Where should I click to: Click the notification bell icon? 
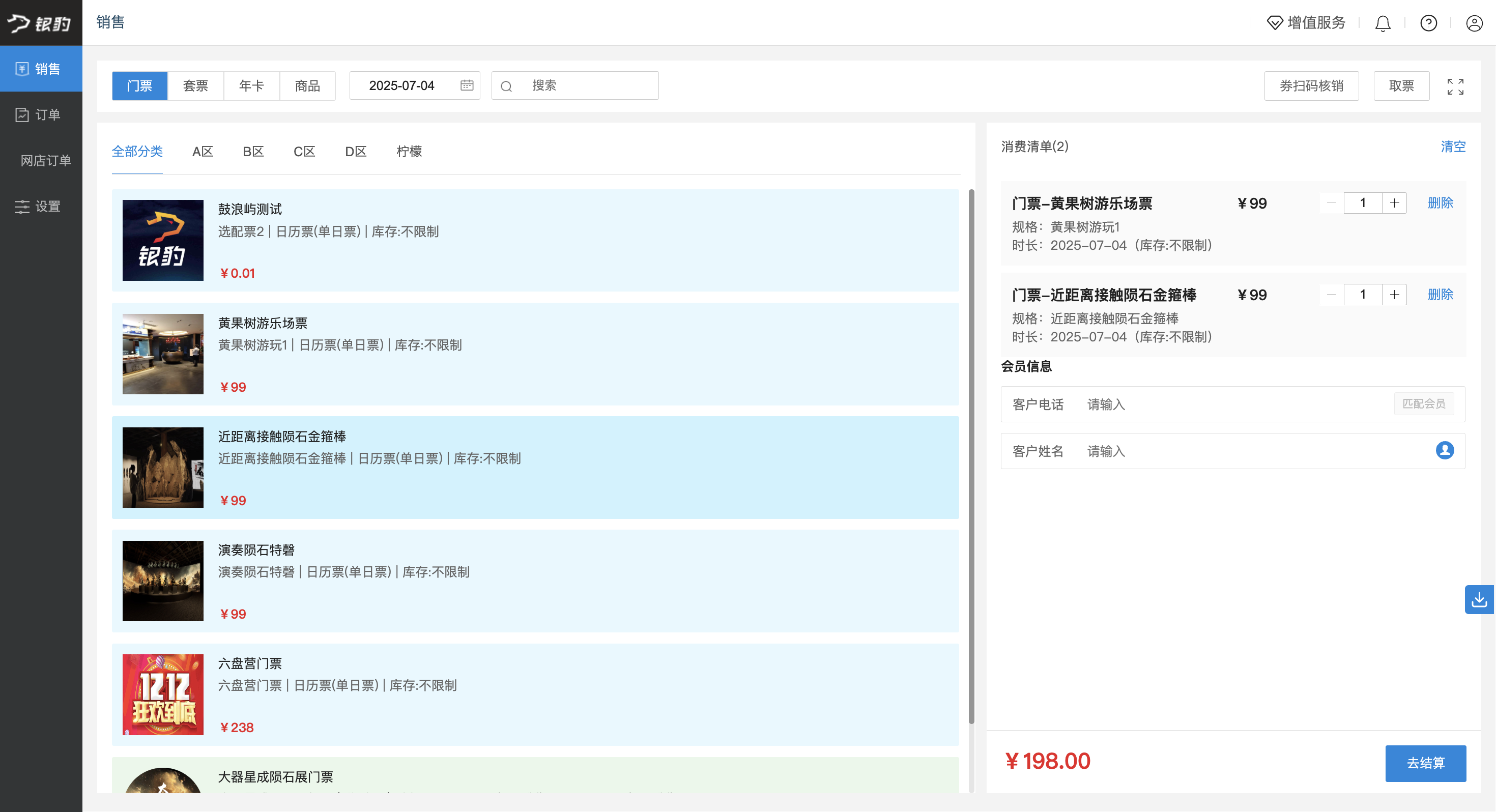1383,23
